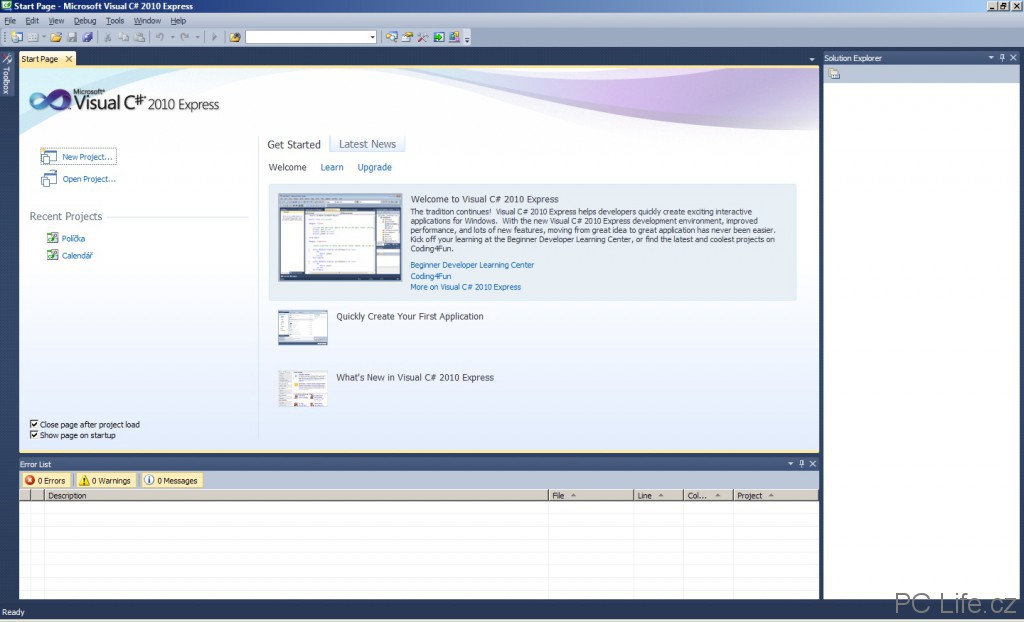Select the Get Started tab
Image resolution: width=1024 pixels, height=622 pixels.
[x=294, y=144]
